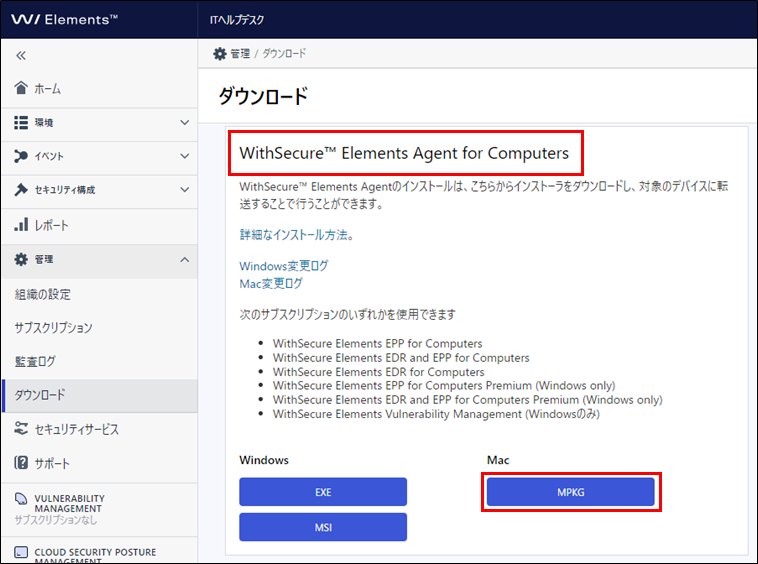Click the レポート bar chart icon
This screenshot has width=758, height=564.
pyautogui.click(x=21, y=225)
